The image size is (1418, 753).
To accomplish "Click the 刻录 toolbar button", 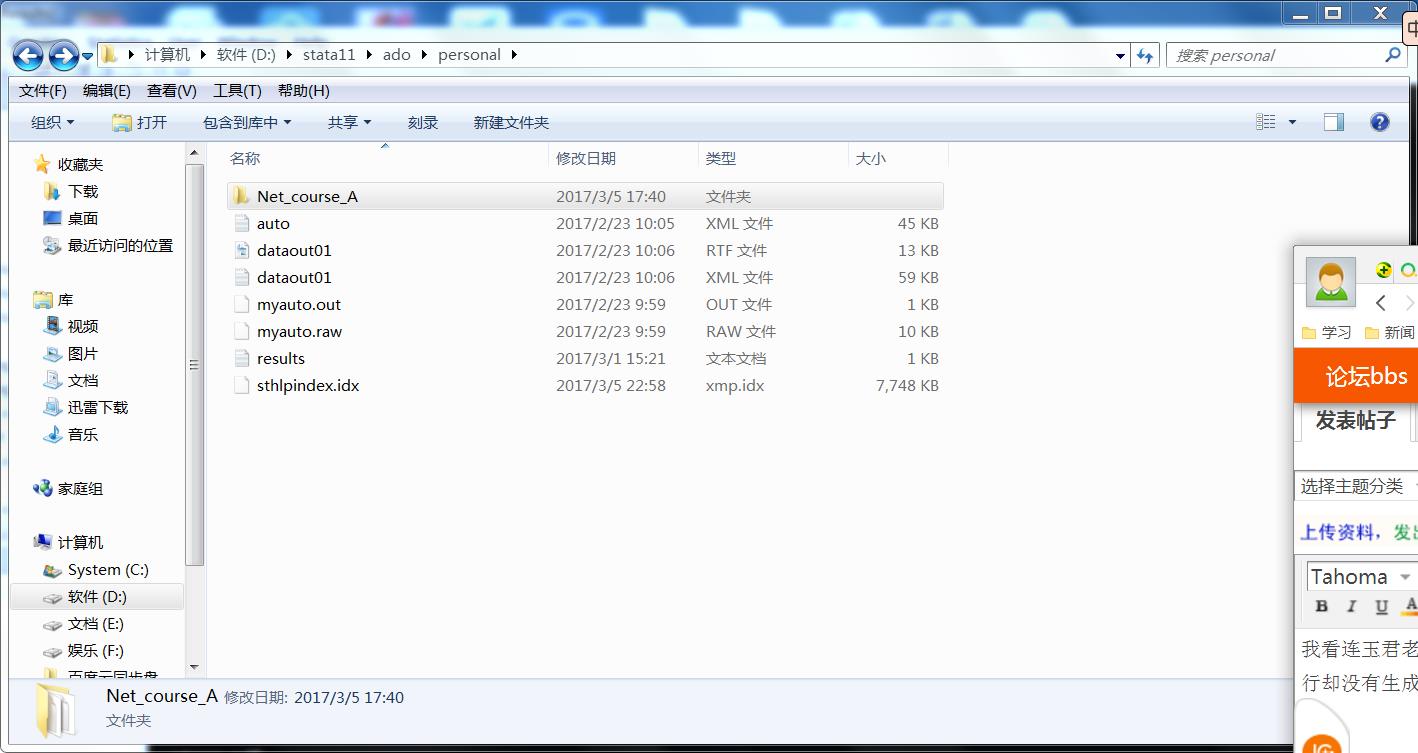I will [423, 122].
